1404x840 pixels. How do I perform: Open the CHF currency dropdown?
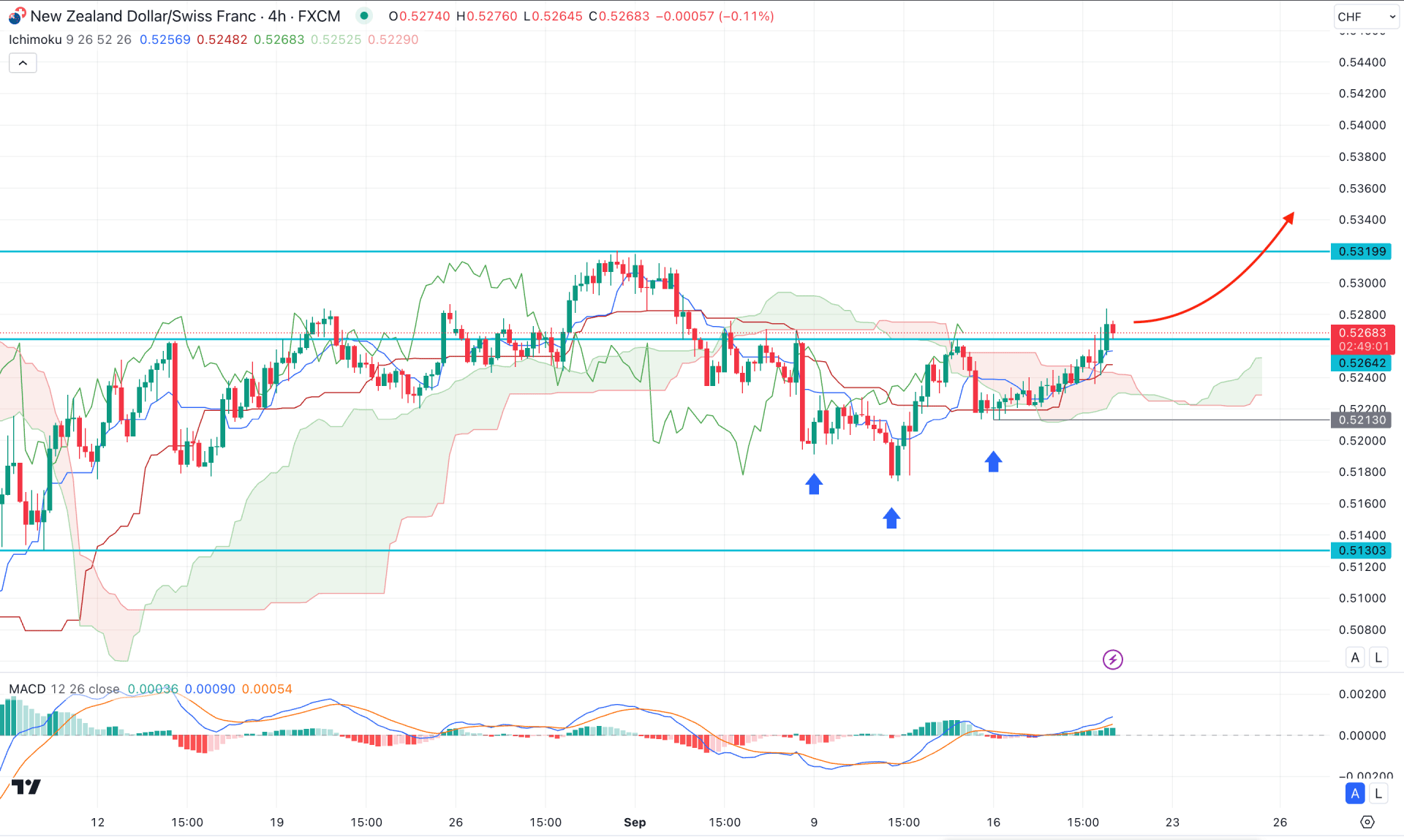point(1366,16)
